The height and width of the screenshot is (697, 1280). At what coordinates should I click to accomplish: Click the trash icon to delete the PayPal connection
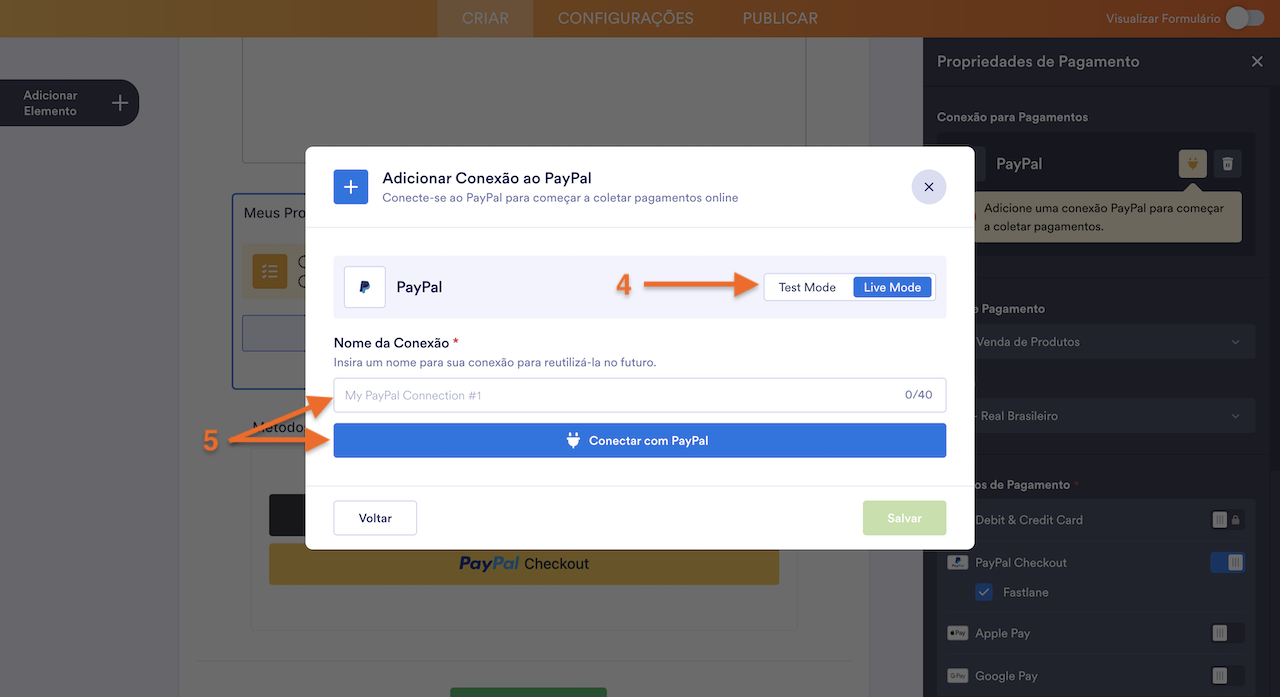1227,163
